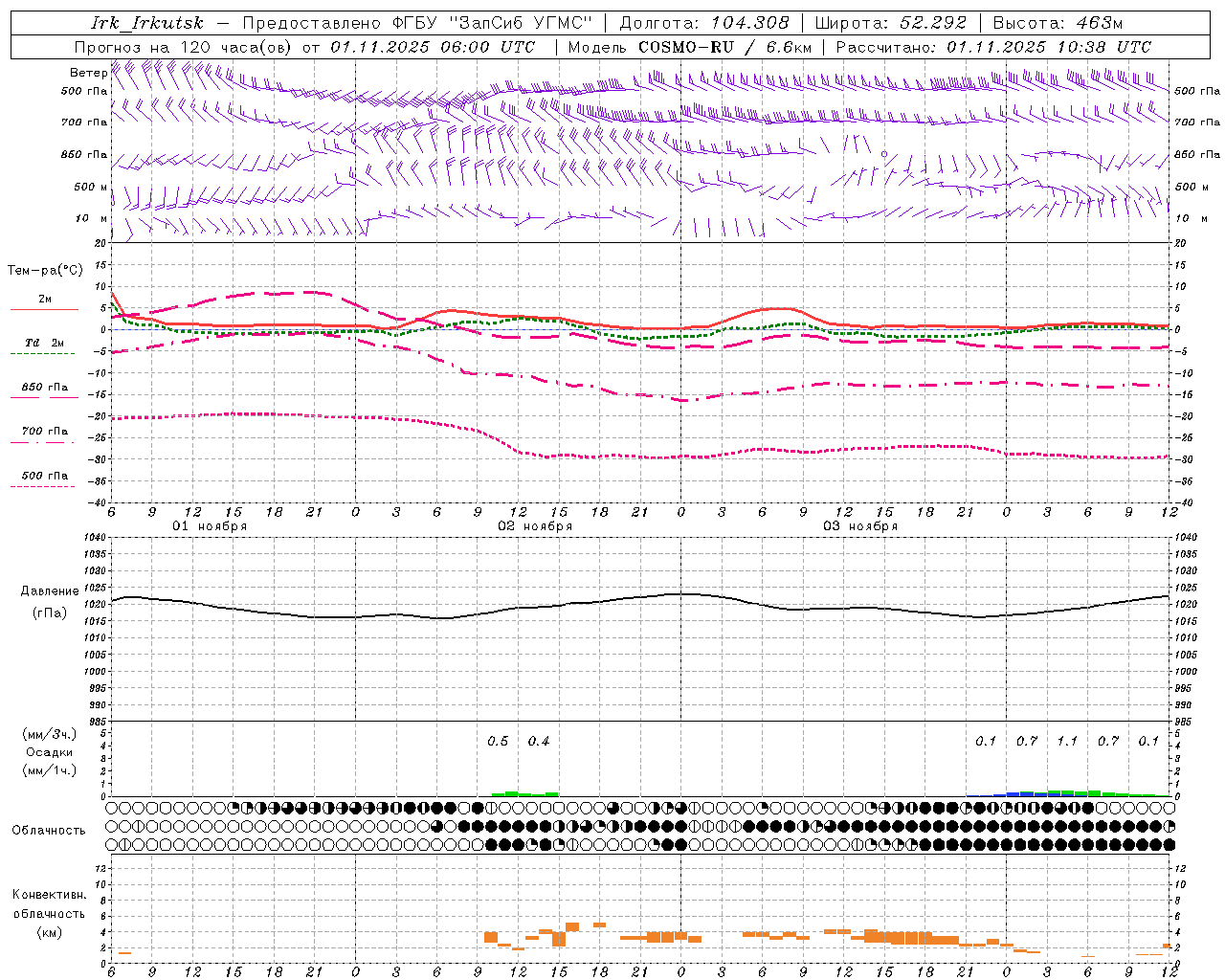1225x980 pixels.
Task: Click the '(мм/3ч.)' precipitation unit label
Action: point(50,734)
